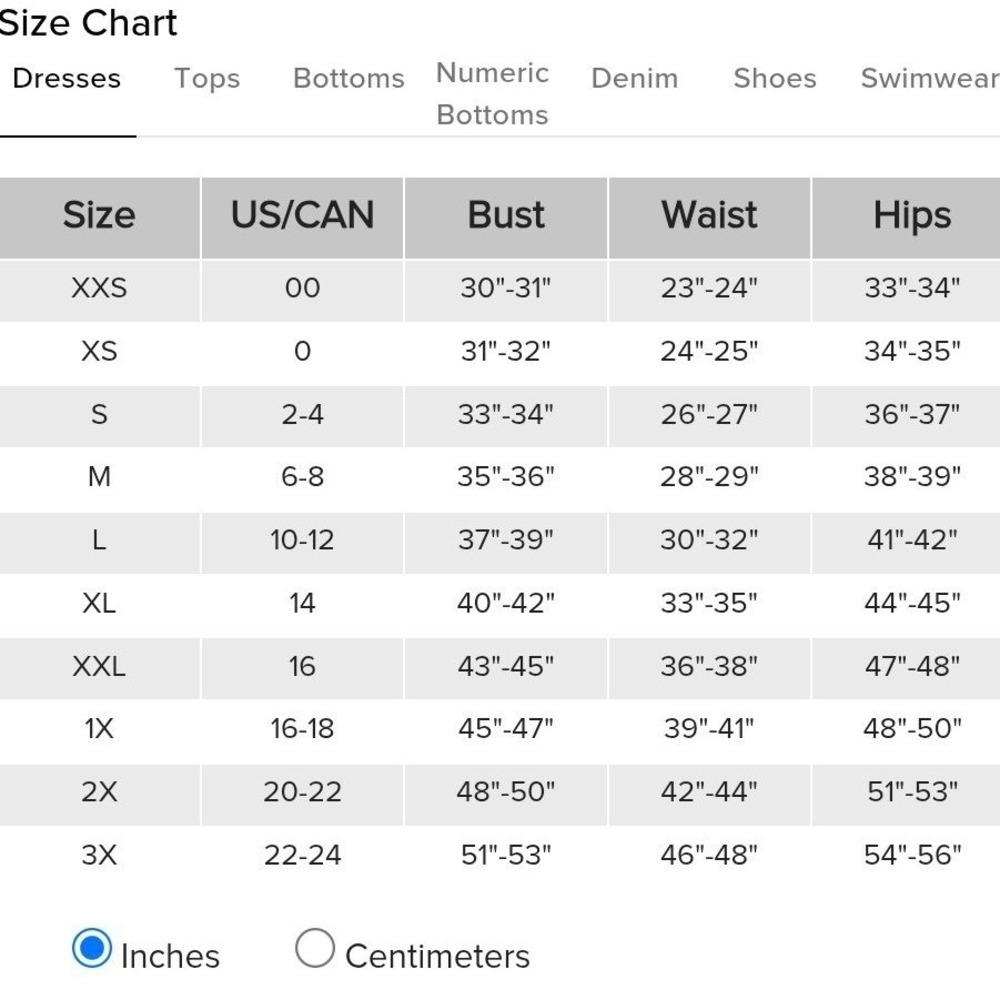Select the XXS size row label
The image size is (1000, 1000).
(x=99, y=288)
